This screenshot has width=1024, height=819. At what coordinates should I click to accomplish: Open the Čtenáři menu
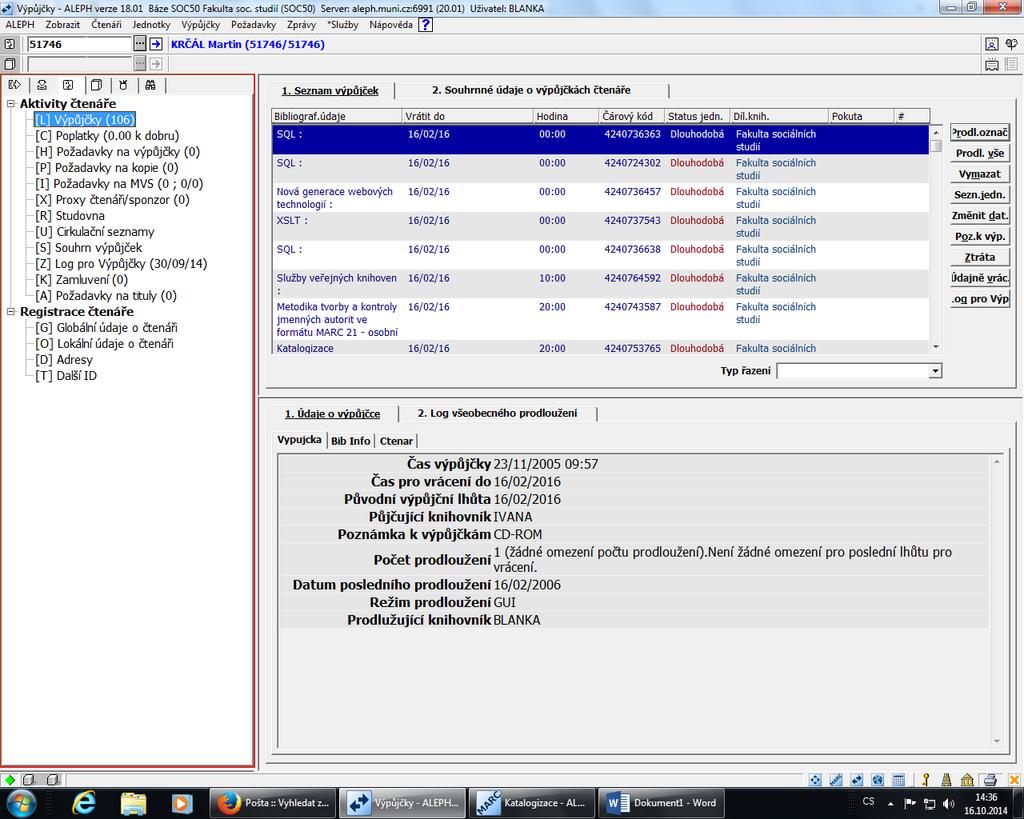[x=106, y=25]
